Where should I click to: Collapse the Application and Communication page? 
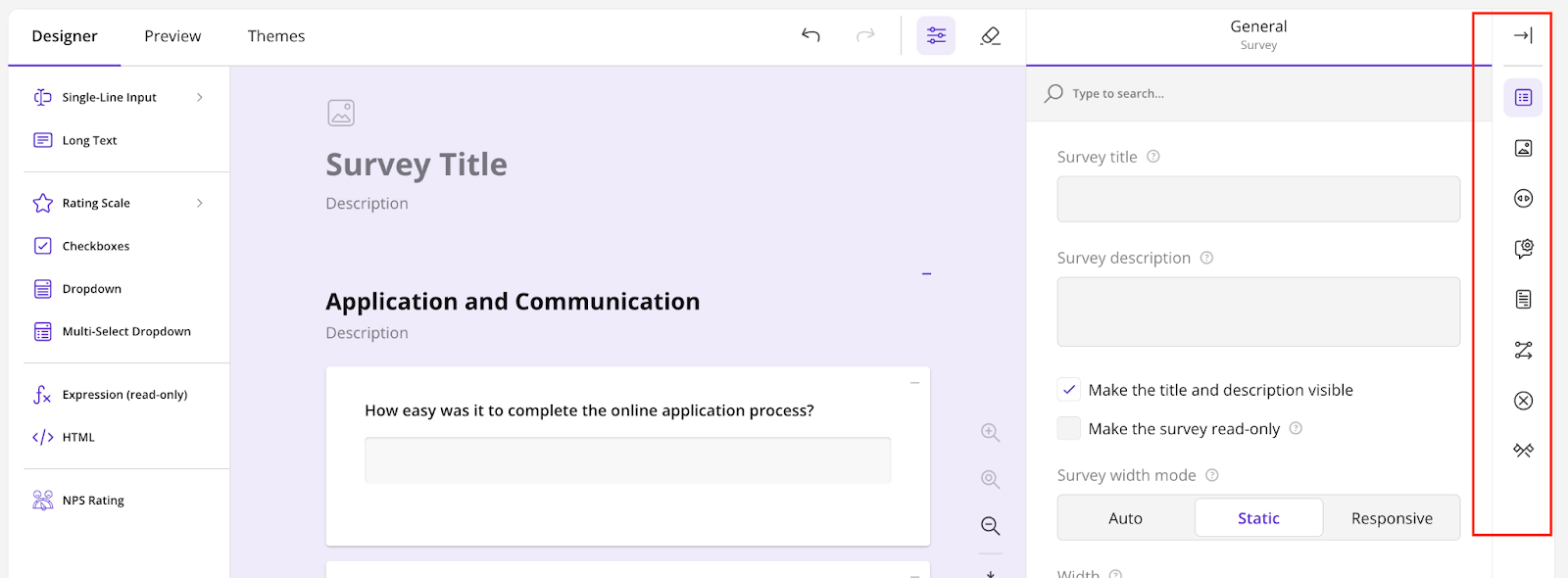(926, 273)
